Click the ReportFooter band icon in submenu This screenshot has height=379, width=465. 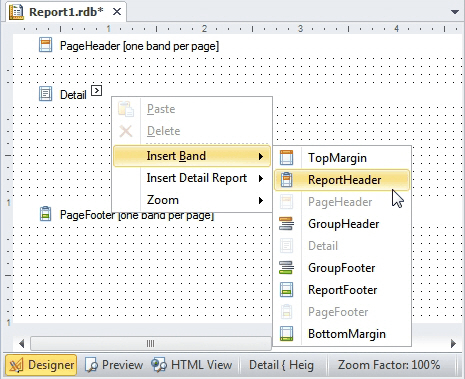point(287,290)
